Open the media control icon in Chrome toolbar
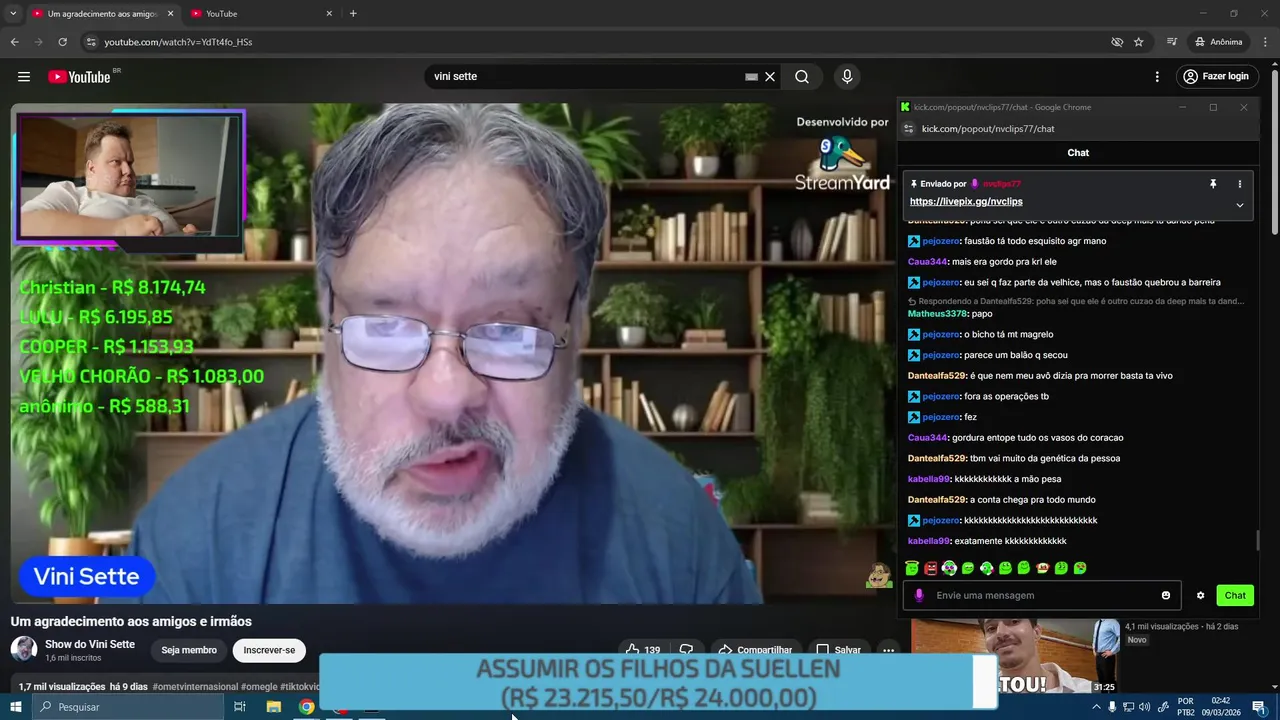1280x720 pixels. click(1172, 42)
